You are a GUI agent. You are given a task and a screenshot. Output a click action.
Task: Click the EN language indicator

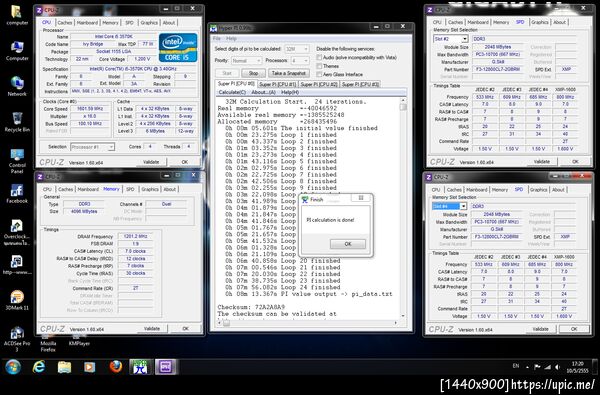click(515, 366)
